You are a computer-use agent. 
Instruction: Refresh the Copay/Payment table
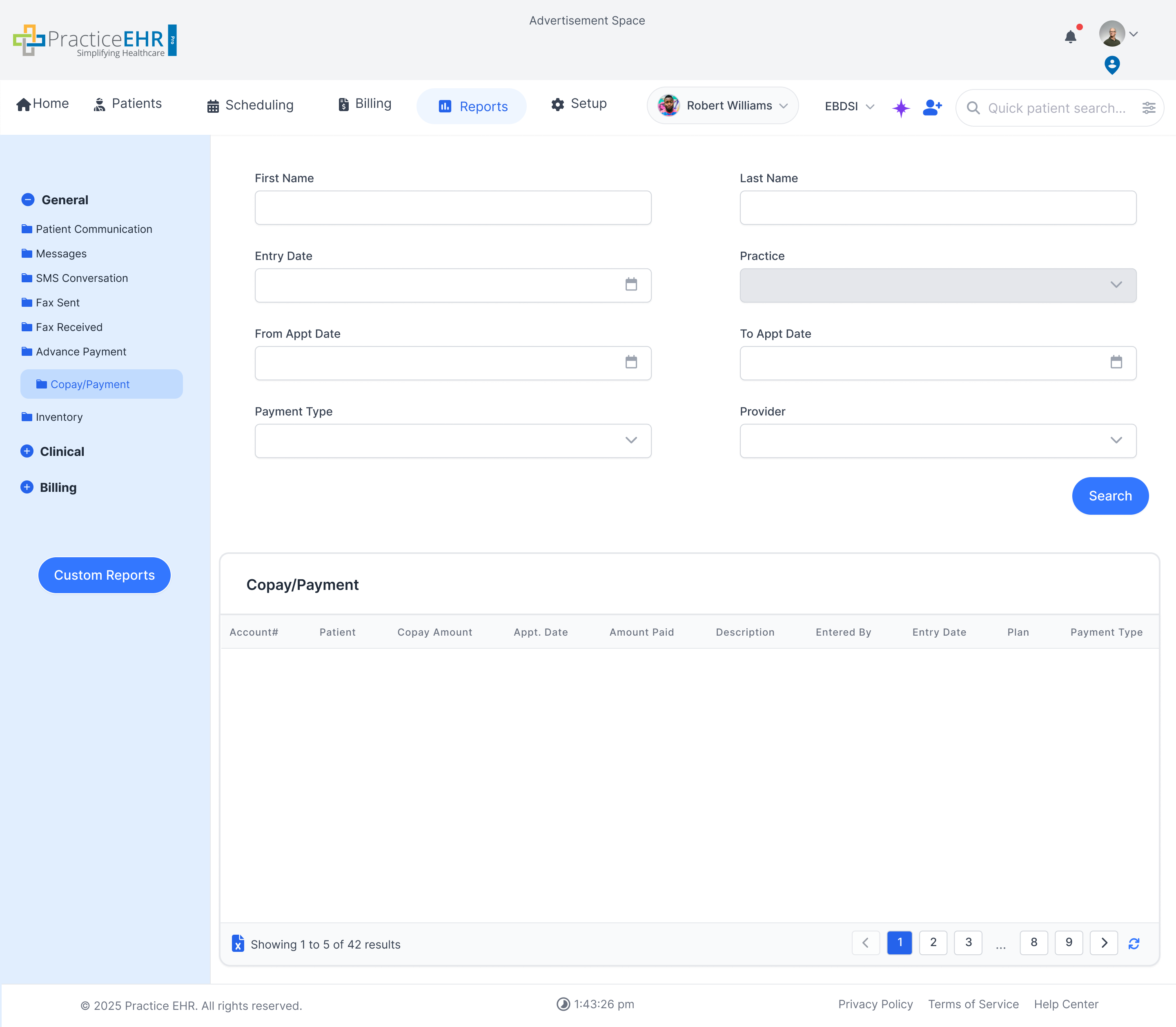pyautogui.click(x=1134, y=943)
